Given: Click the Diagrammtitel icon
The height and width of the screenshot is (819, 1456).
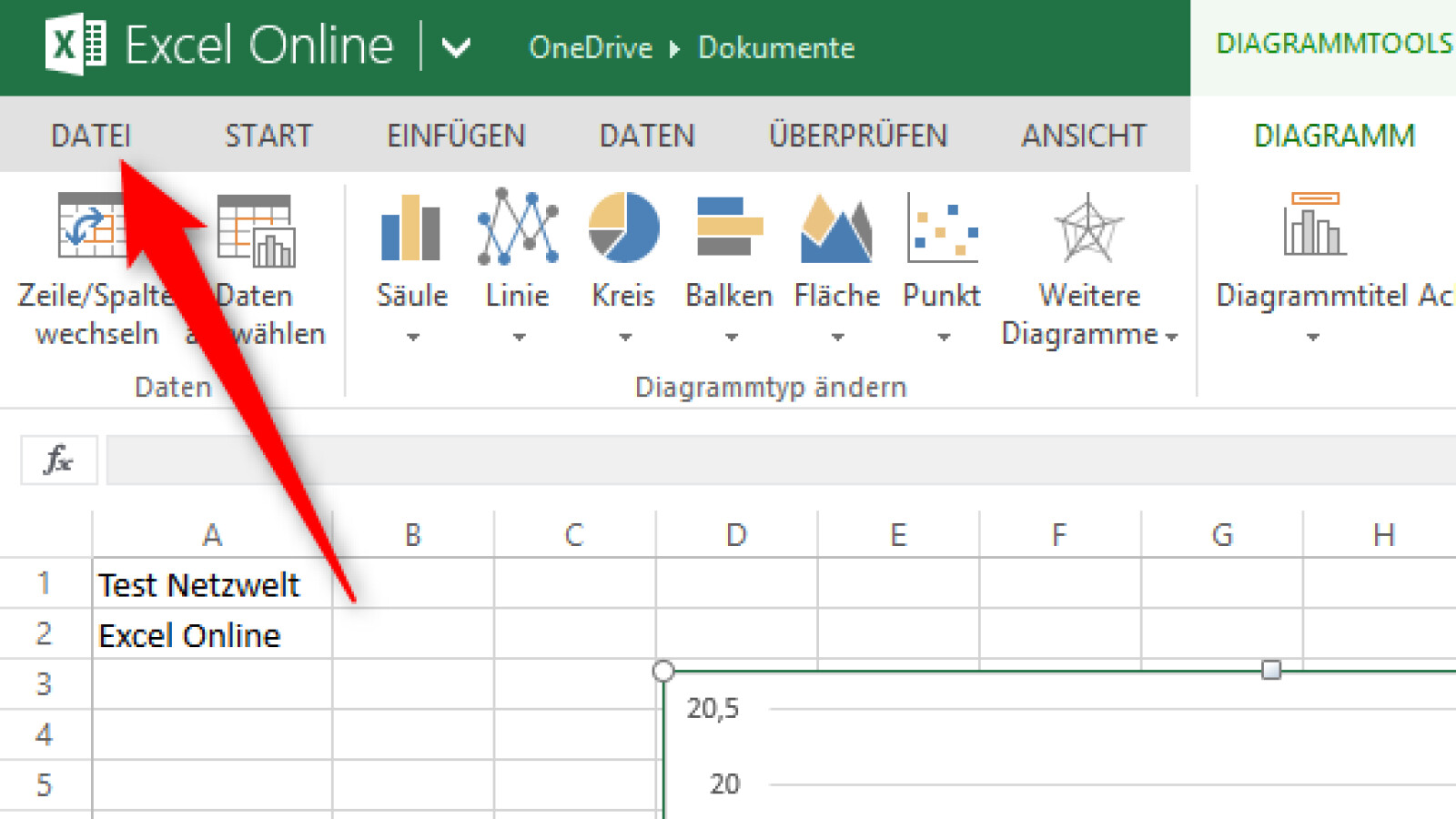Looking at the screenshot, I should [x=1314, y=224].
